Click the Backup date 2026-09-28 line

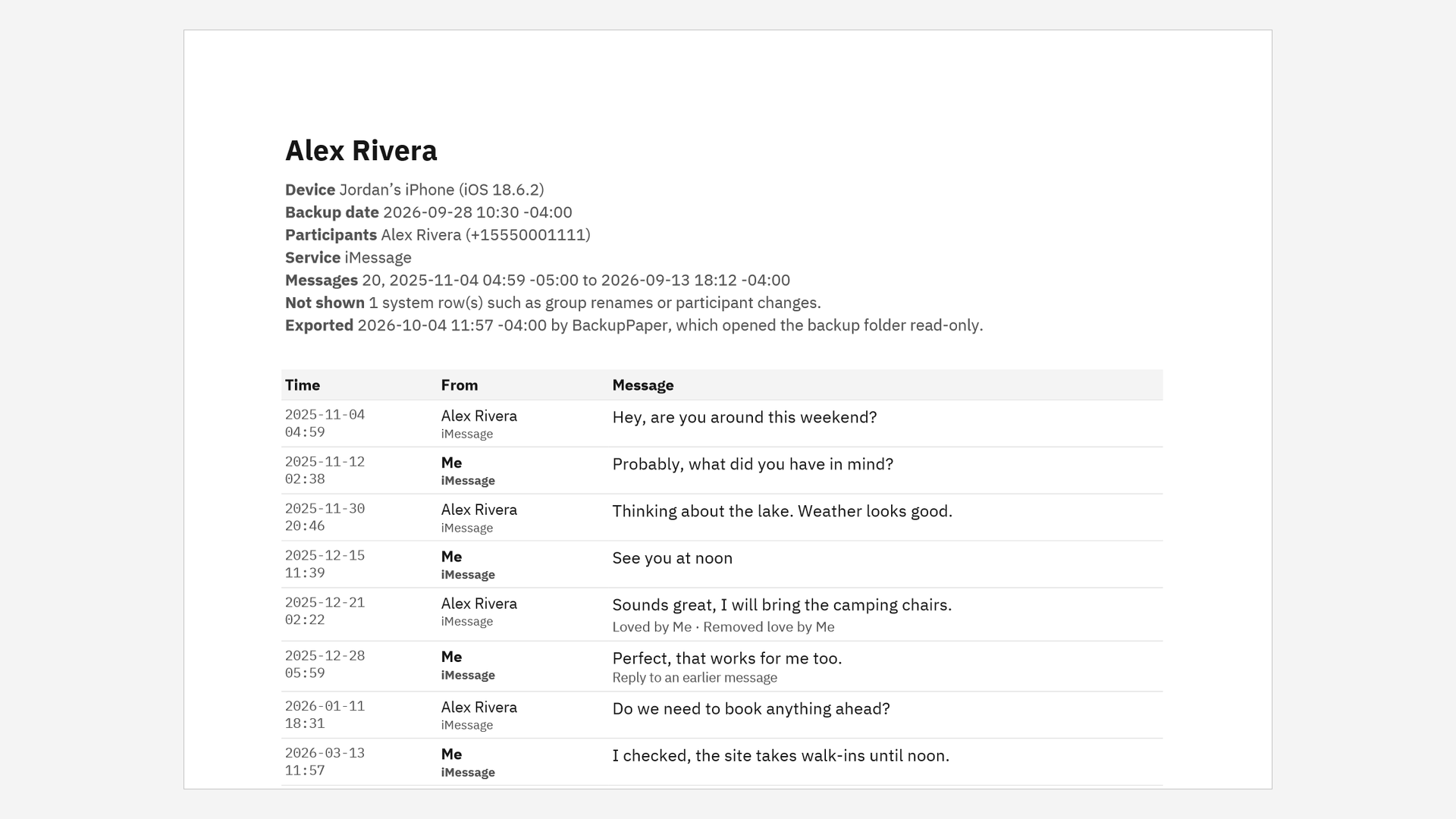click(x=428, y=212)
